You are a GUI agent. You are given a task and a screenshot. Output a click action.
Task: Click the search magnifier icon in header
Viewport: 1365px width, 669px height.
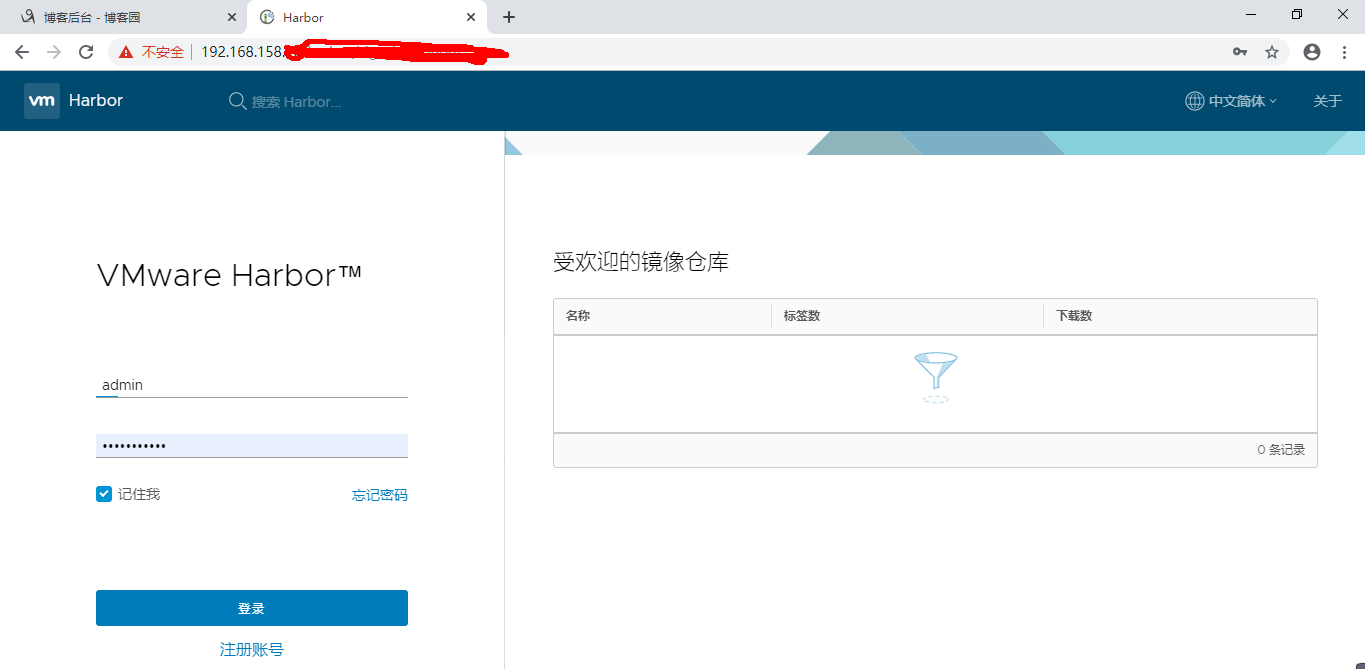(x=237, y=101)
